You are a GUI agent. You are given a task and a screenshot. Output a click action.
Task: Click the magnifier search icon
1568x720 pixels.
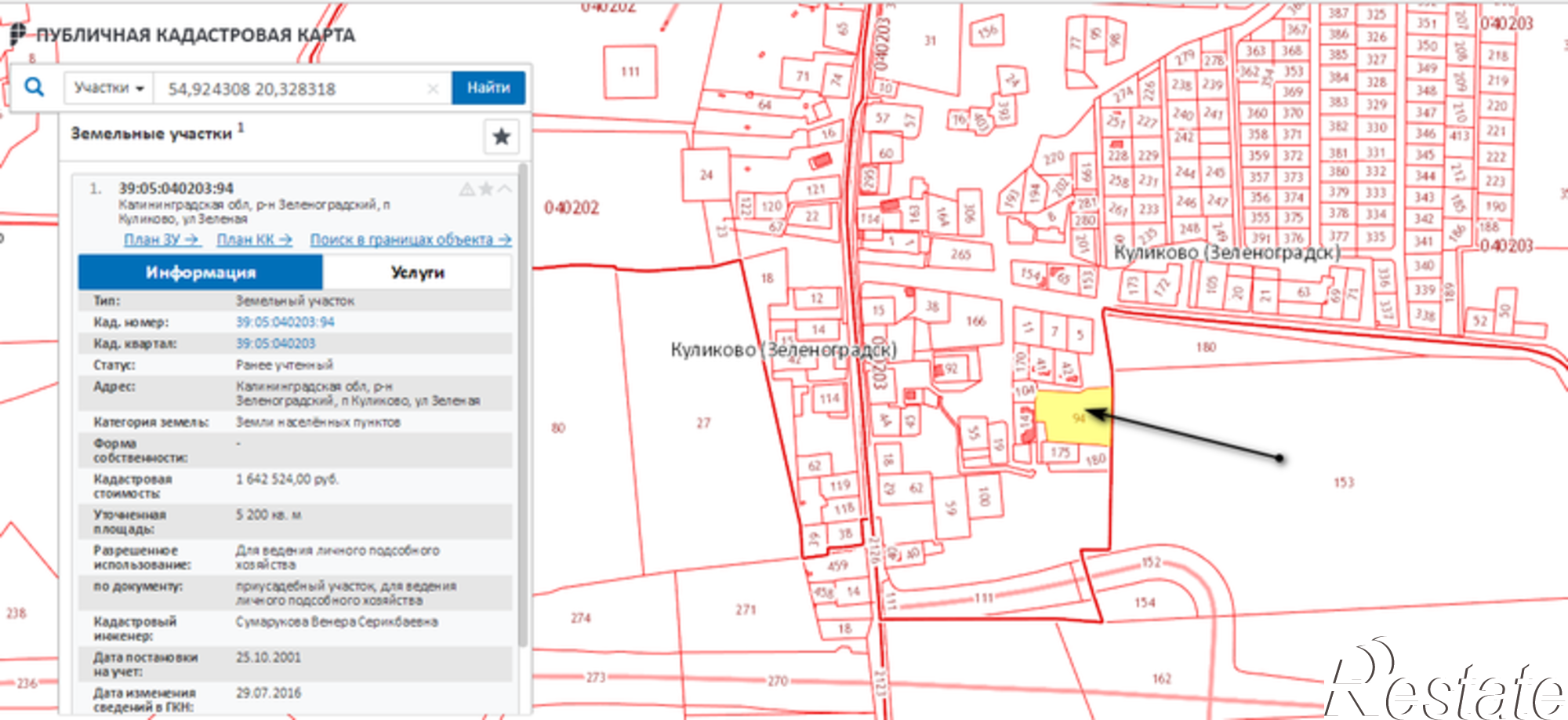click(x=34, y=87)
